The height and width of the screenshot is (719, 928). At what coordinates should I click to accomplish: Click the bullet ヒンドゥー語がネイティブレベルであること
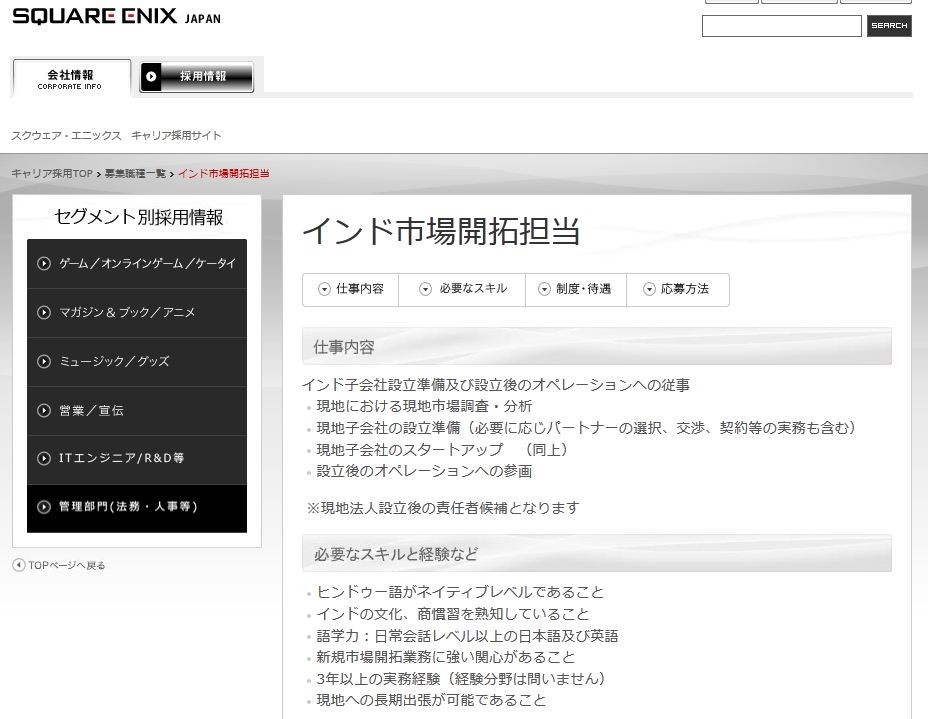(460, 592)
